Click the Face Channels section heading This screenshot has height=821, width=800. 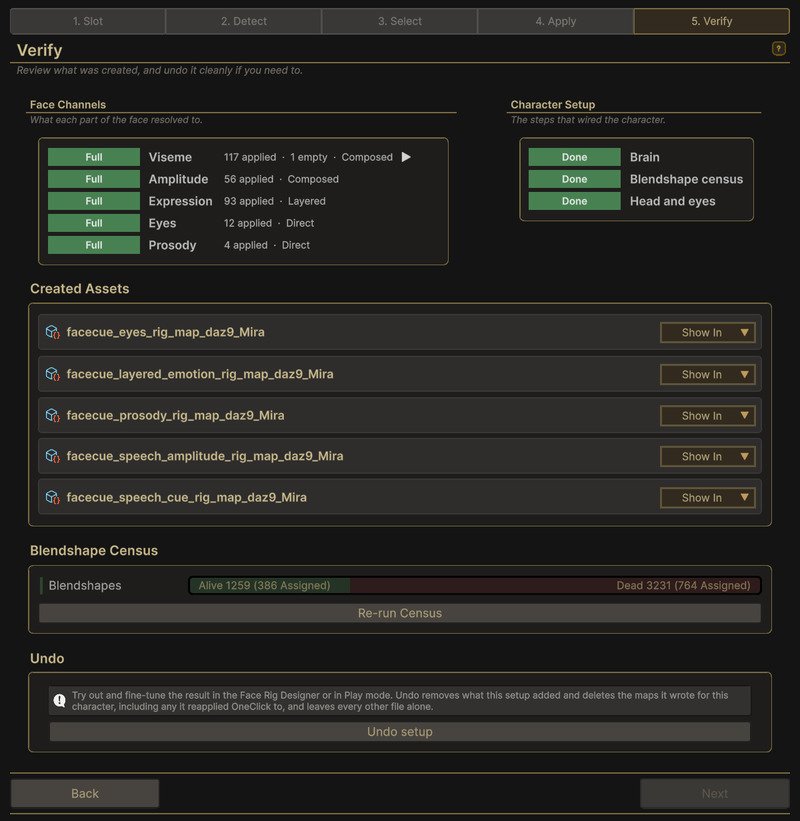(68, 105)
